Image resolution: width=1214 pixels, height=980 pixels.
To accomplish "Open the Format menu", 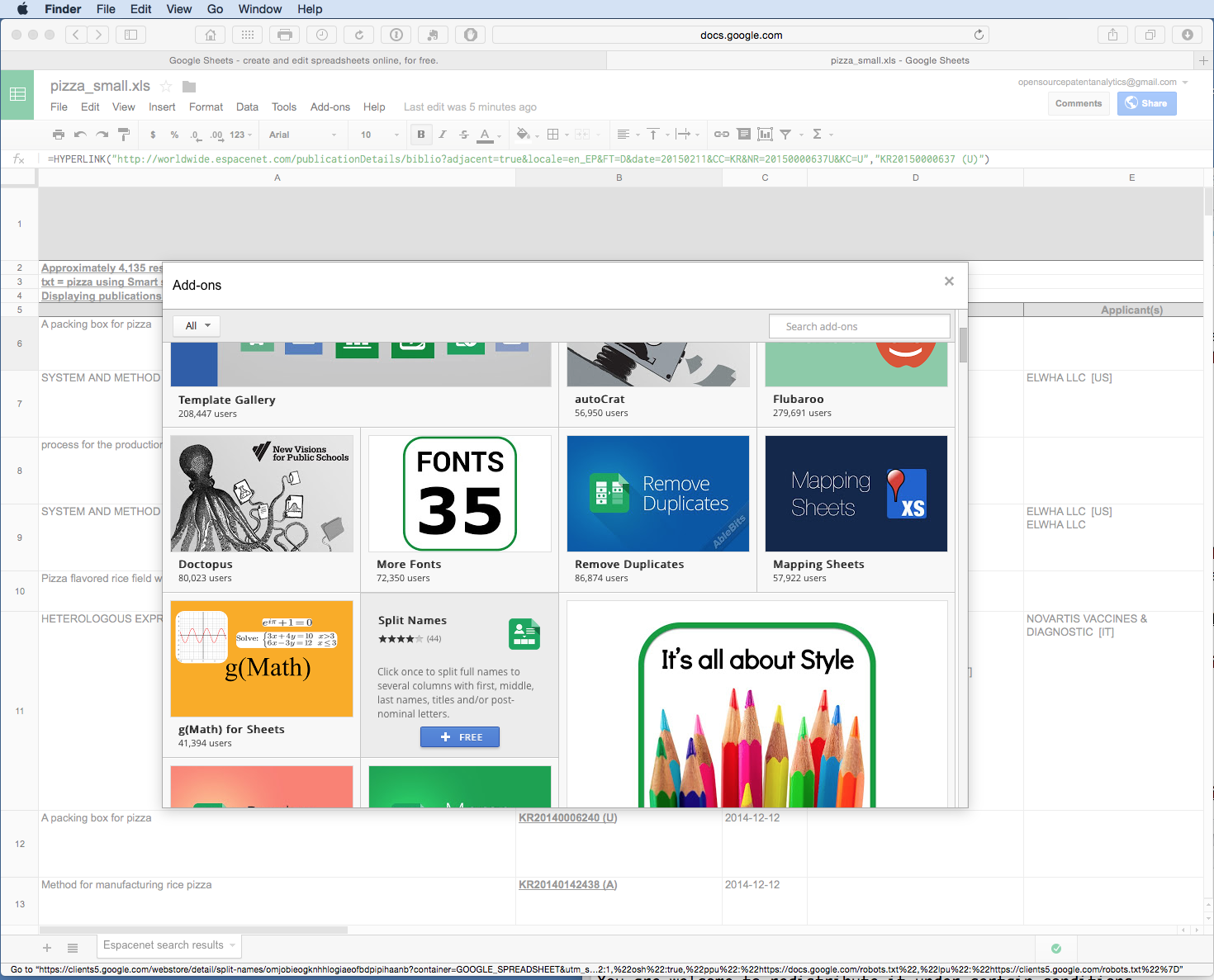I will click(x=206, y=107).
